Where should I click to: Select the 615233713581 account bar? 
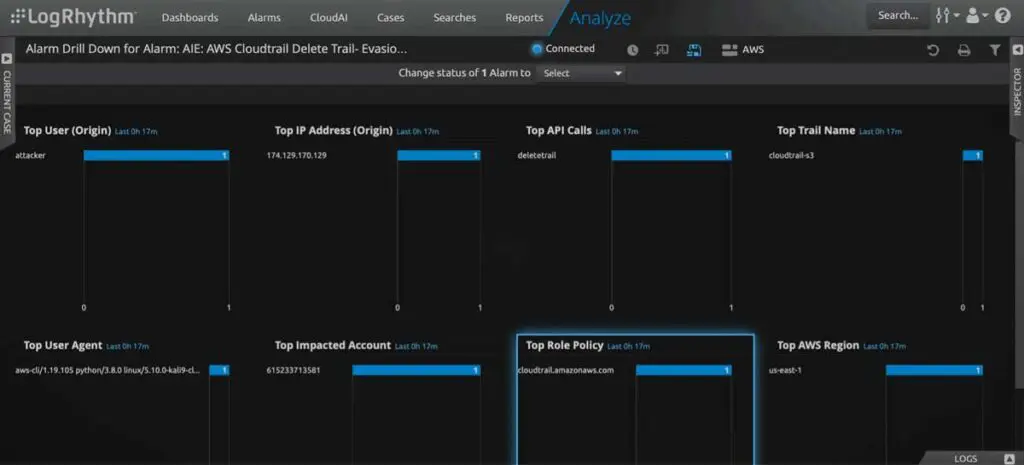coord(417,370)
